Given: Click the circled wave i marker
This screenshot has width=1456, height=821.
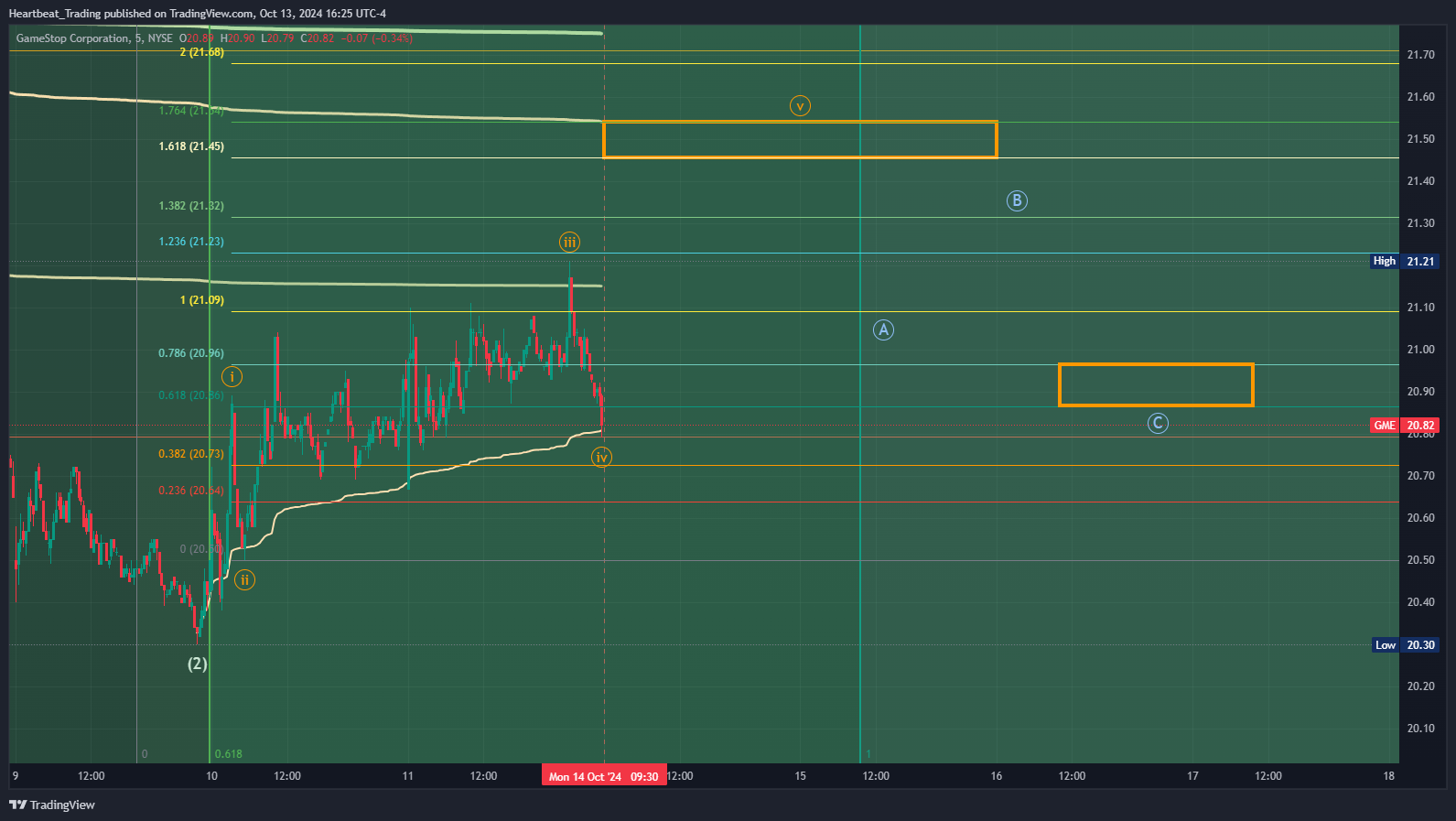Looking at the screenshot, I should (x=232, y=376).
